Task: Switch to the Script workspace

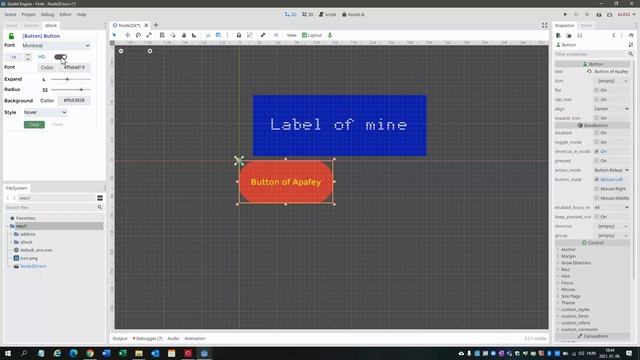Action: coord(327,14)
